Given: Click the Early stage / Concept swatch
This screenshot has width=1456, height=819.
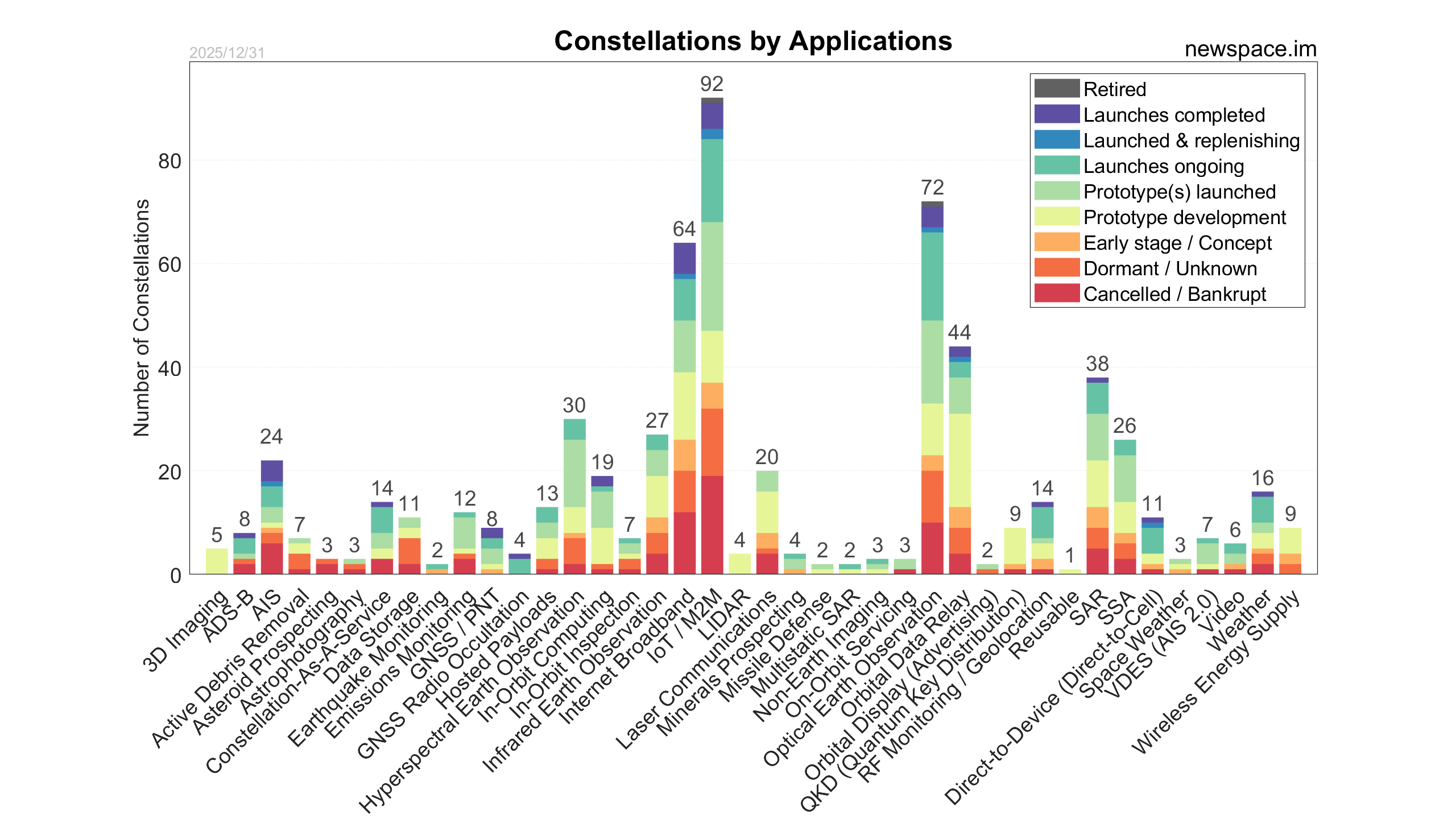Looking at the screenshot, I should (x=1056, y=242).
